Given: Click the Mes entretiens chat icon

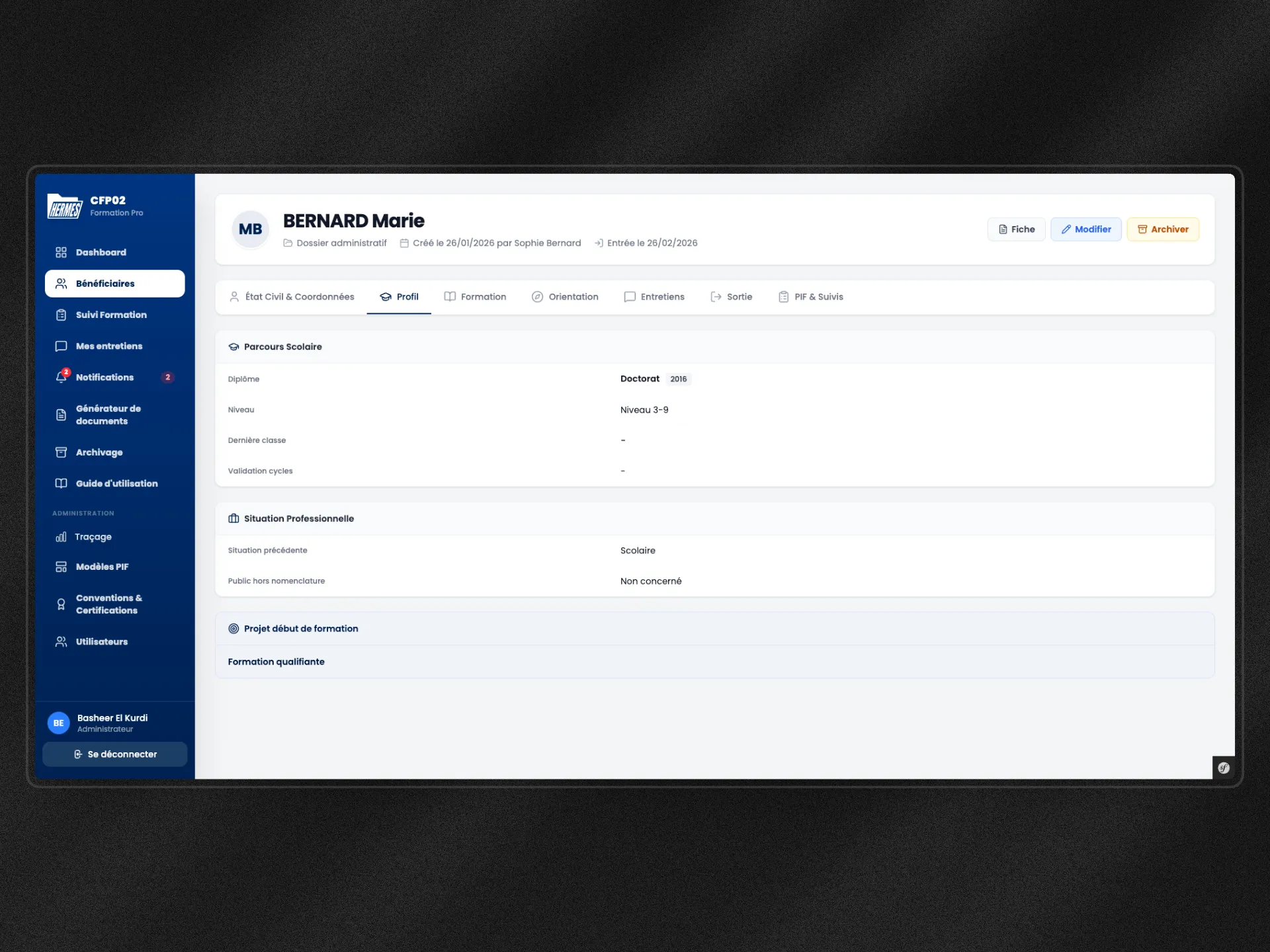Looking at the screenshot, I should pos(61,346).
